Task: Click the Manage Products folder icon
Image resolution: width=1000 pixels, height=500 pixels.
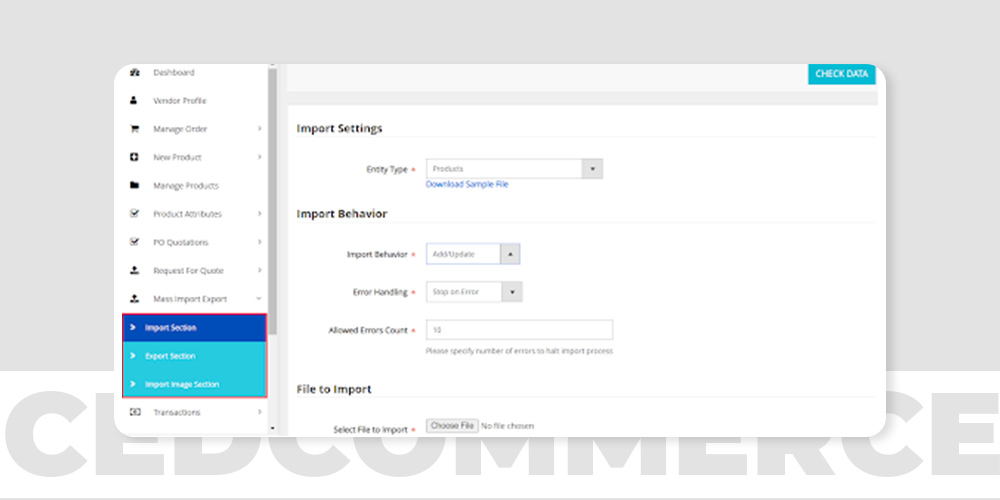Action: (x=134, y=186)
